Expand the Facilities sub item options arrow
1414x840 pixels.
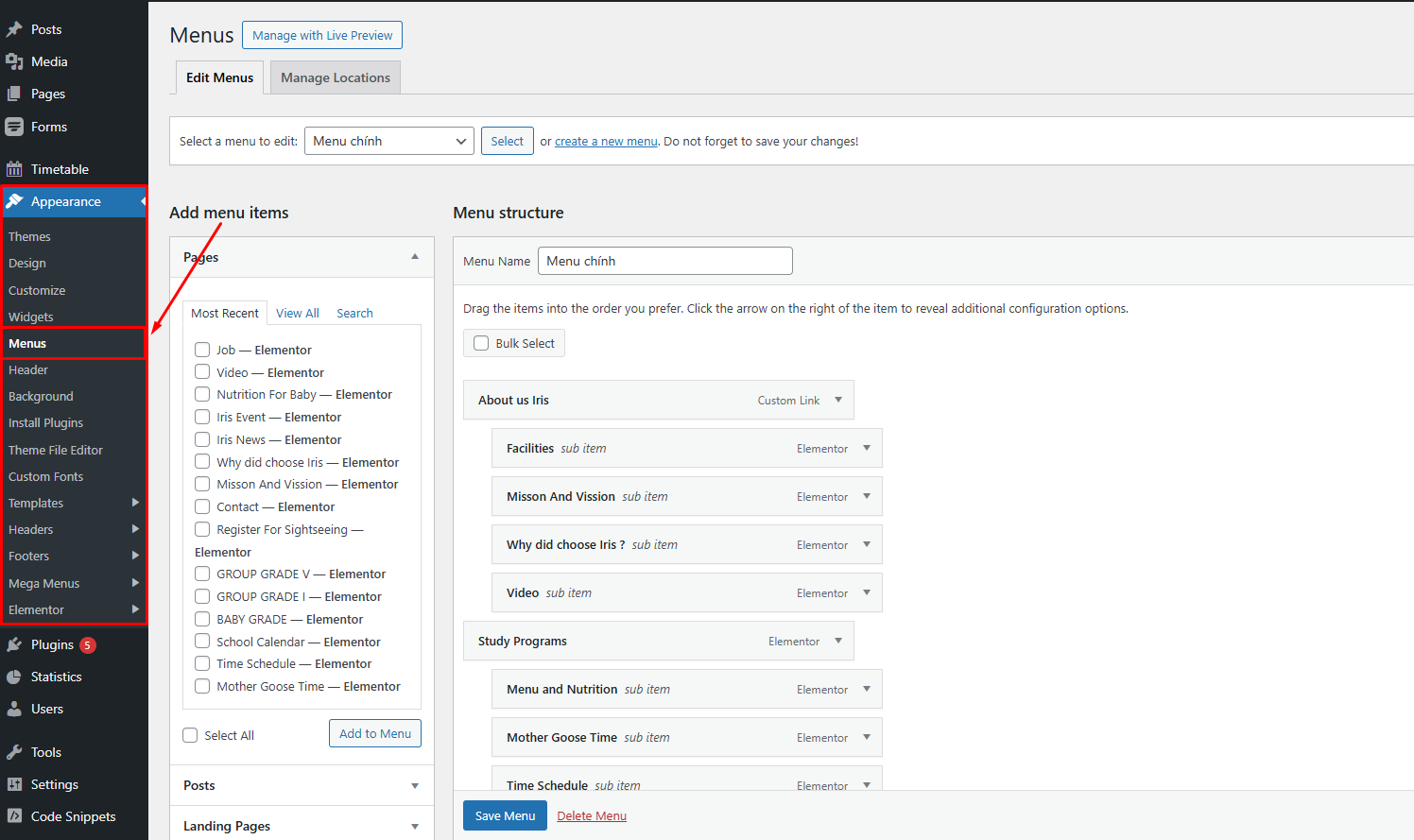[867, 448]
